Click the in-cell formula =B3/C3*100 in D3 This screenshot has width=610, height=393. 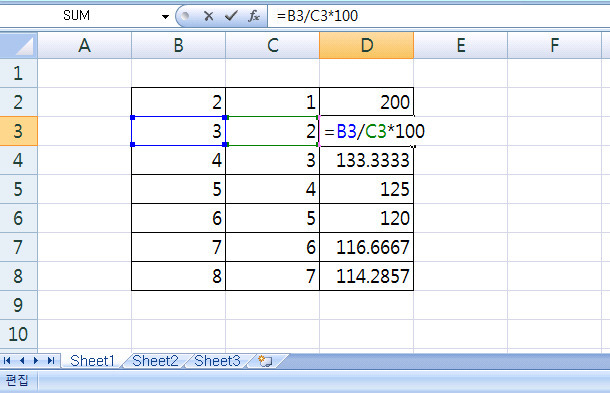coord(374,132)
